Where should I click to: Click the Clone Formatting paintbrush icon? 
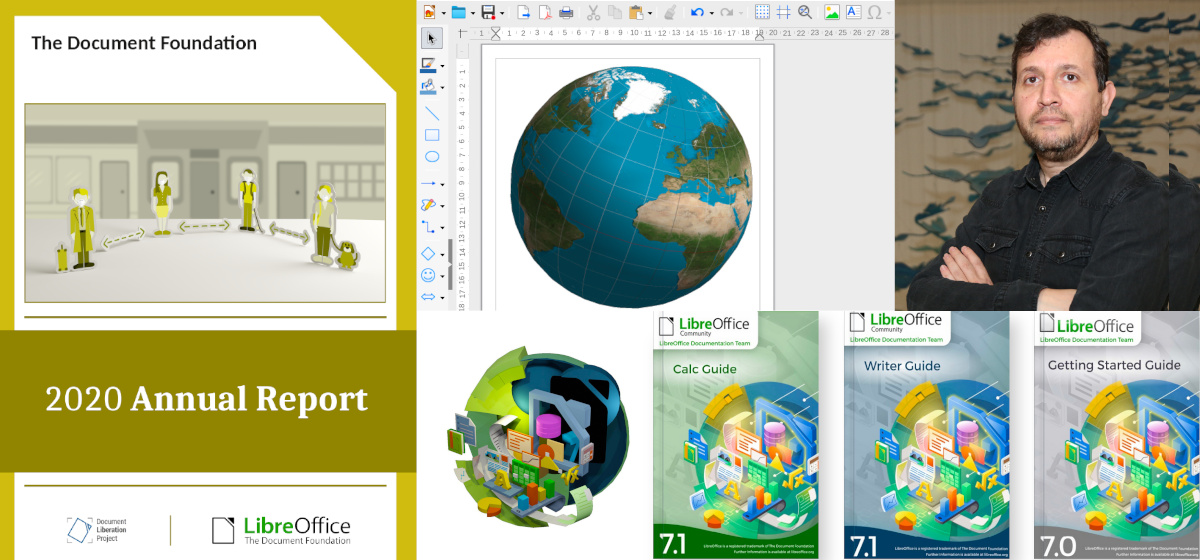tap(671, 12)
